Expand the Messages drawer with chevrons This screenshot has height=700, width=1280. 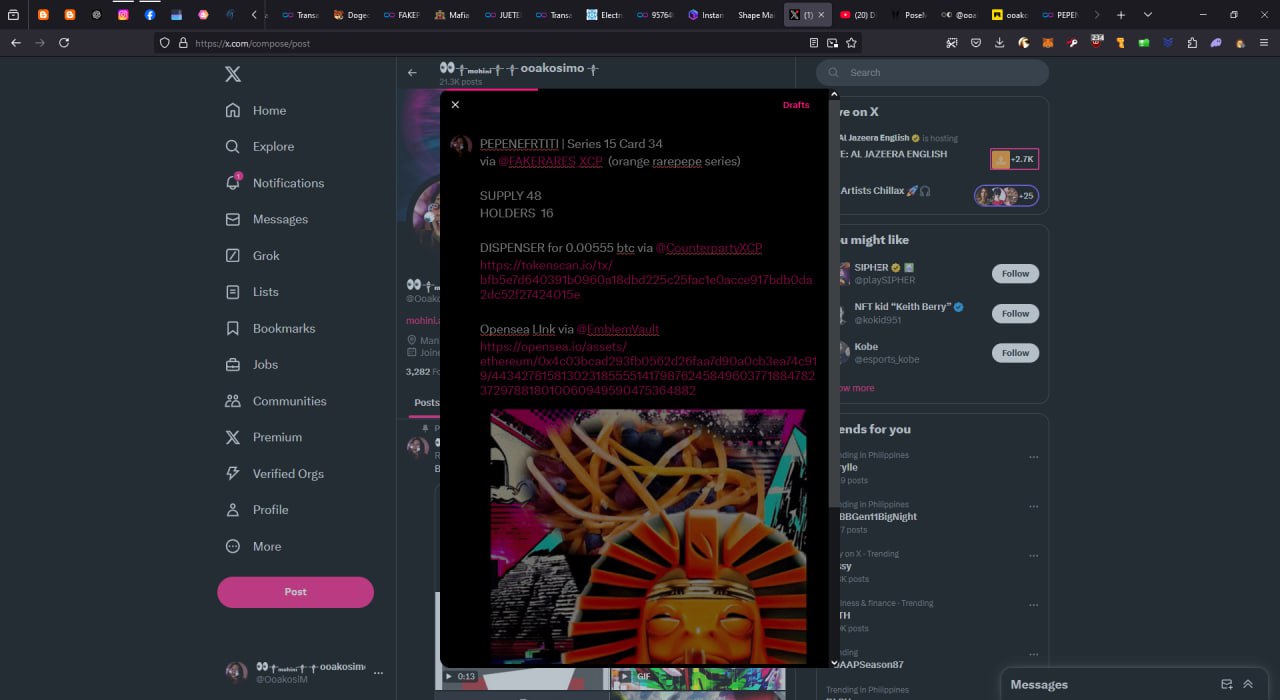coord(1248,685)
